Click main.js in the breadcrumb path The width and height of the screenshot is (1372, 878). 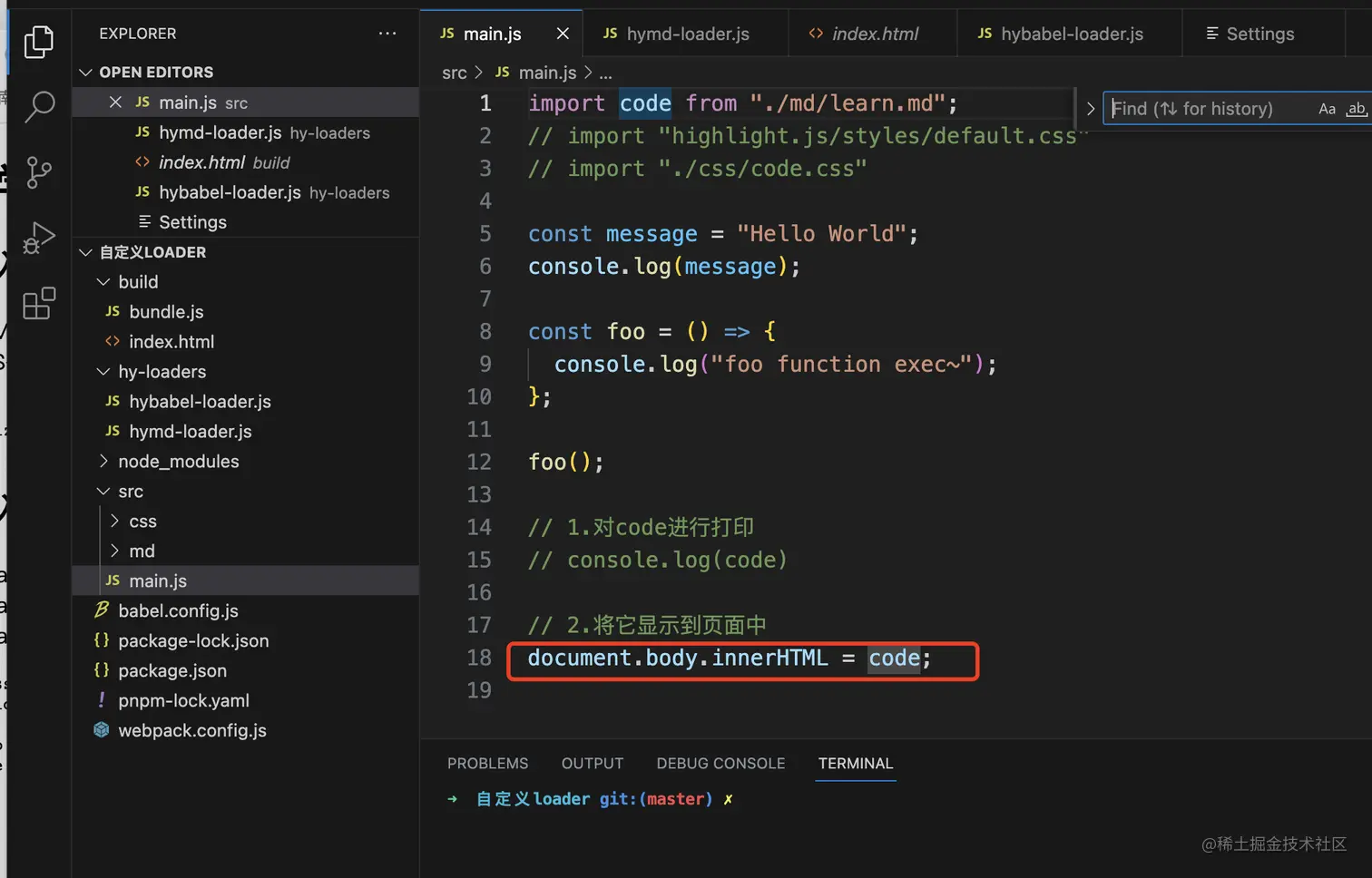tap(547, 73)
